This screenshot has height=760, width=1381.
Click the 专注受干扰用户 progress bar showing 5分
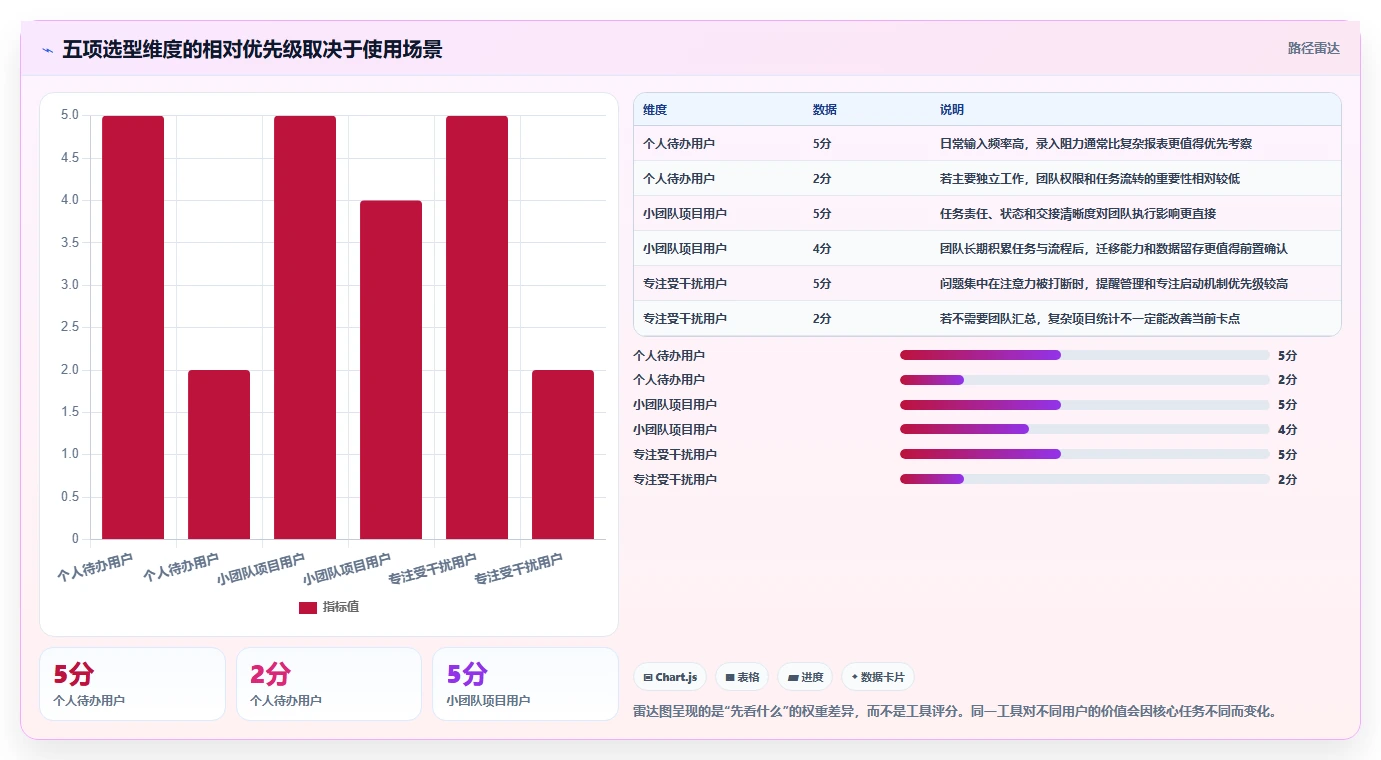click(1085, 454)
